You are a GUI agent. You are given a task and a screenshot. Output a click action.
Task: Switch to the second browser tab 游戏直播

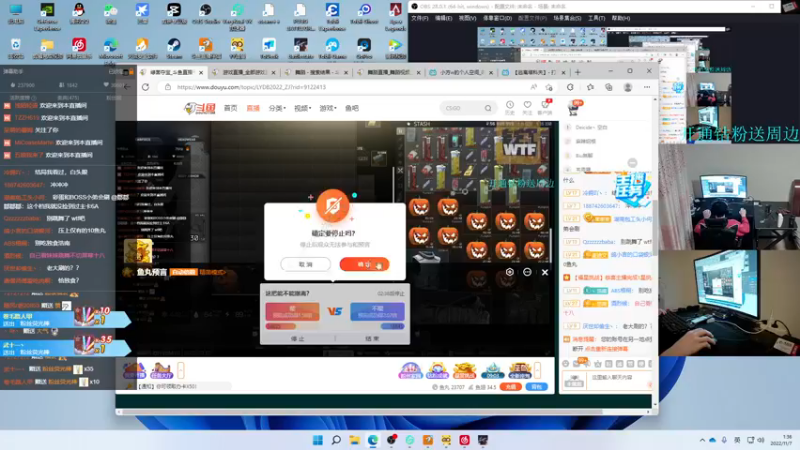point(245,72)
